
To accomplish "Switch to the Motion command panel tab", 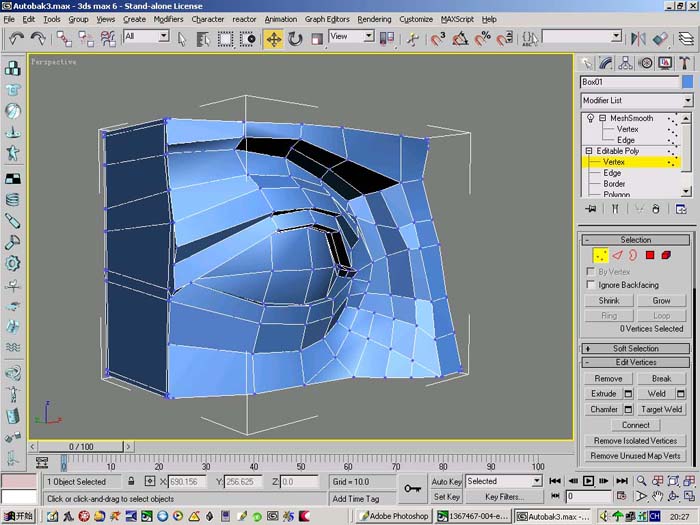I will [x=646, y=63].
